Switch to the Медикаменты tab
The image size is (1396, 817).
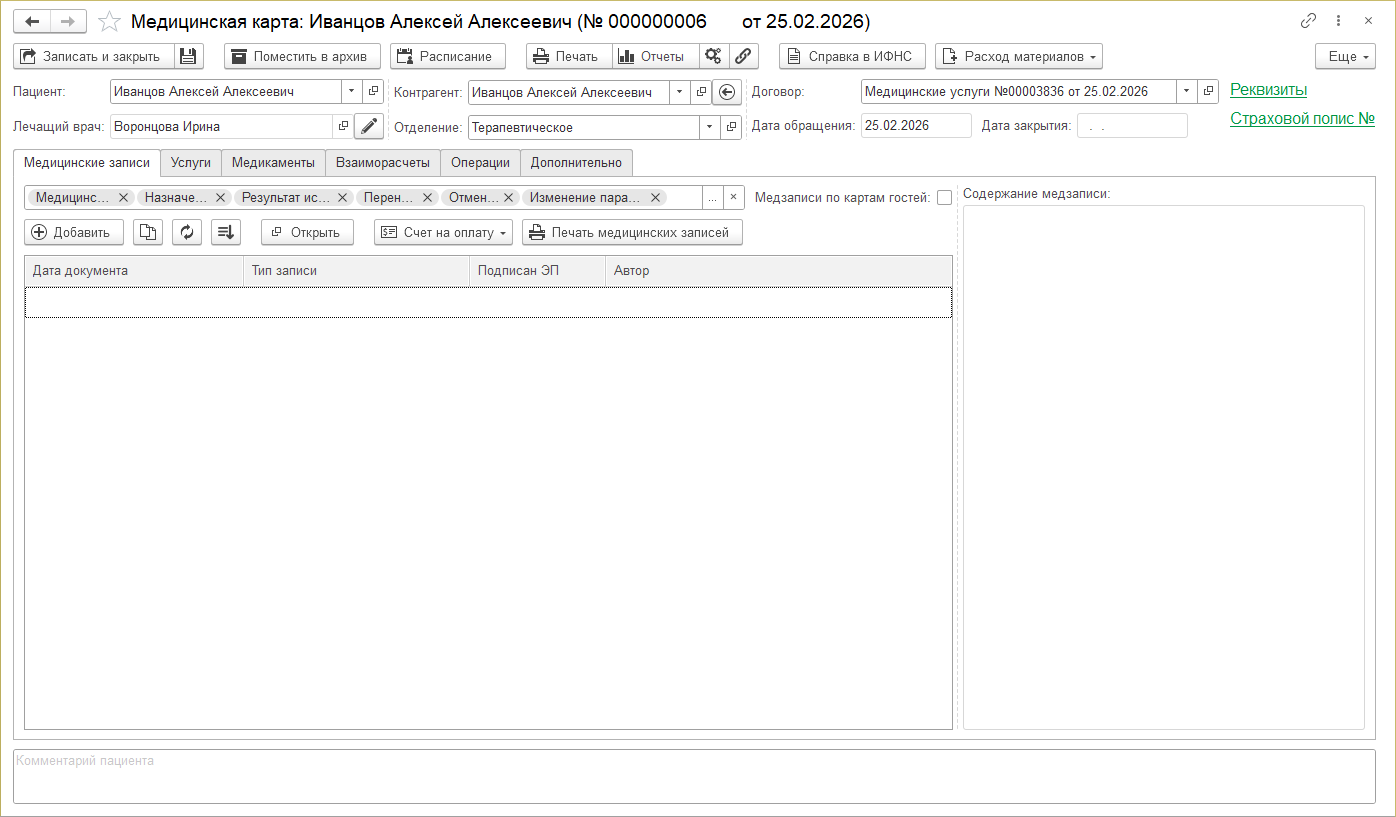coord(273,162)
